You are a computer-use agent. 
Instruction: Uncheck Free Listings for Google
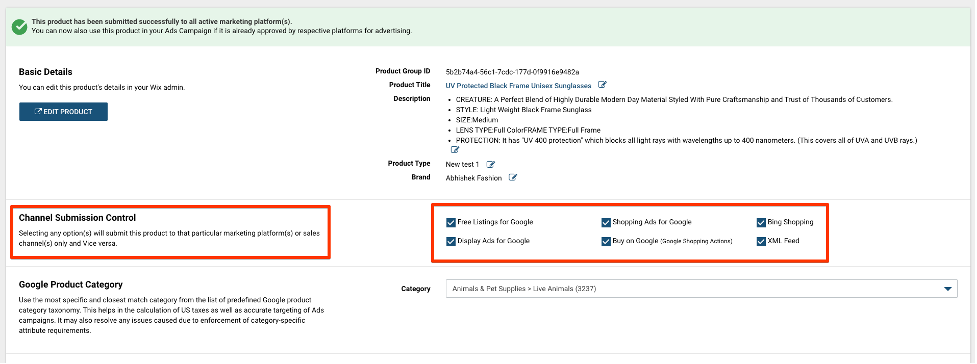click(x=450, y=222)
